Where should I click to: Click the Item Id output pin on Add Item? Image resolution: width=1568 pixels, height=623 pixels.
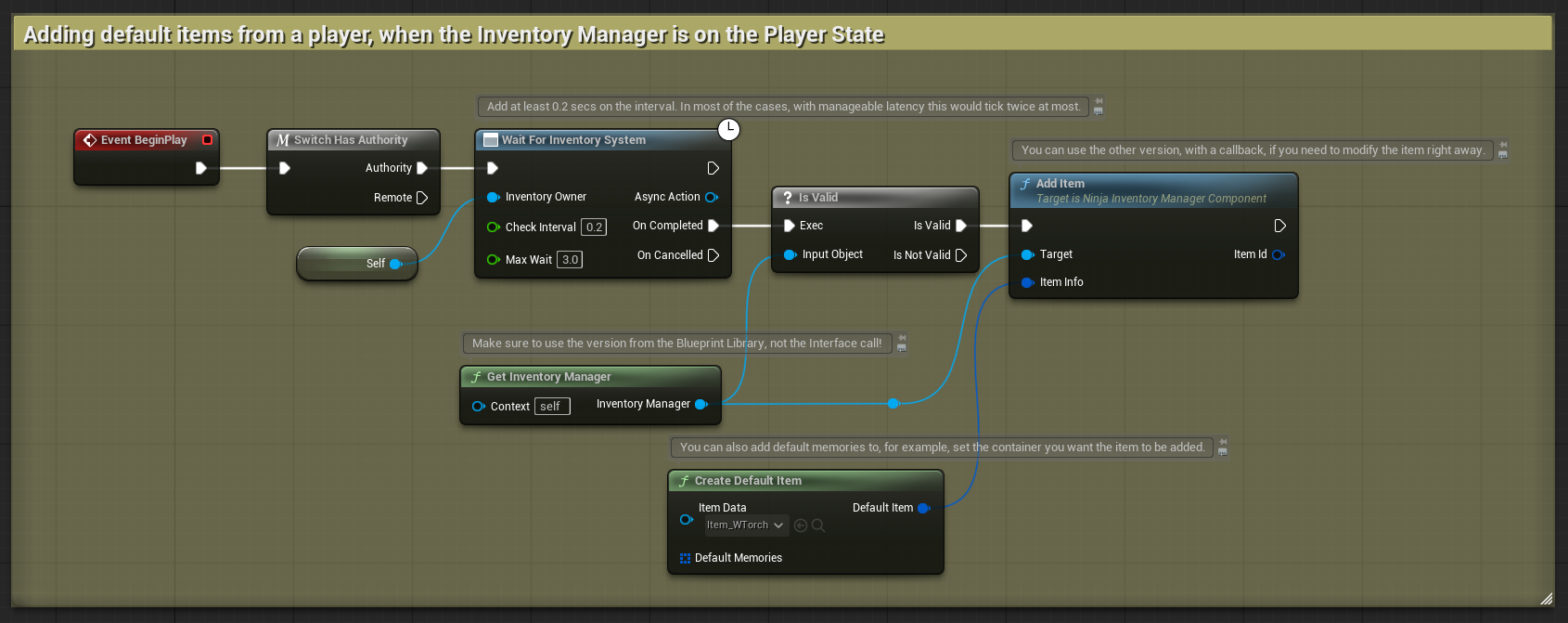tap(1279, 254)
